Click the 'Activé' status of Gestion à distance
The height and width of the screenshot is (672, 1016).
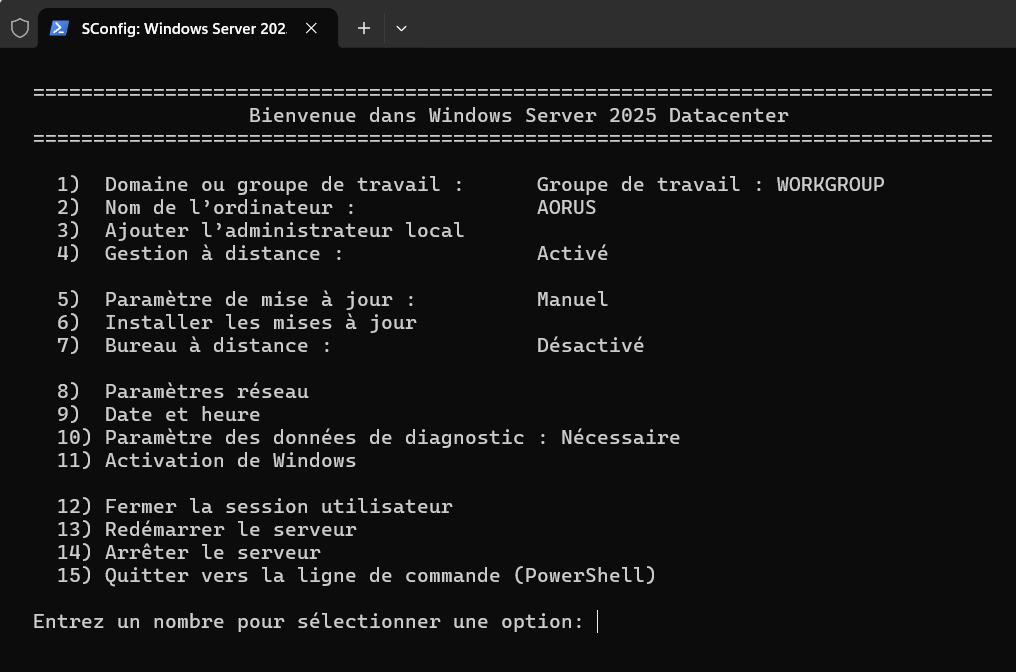point(572,254)
